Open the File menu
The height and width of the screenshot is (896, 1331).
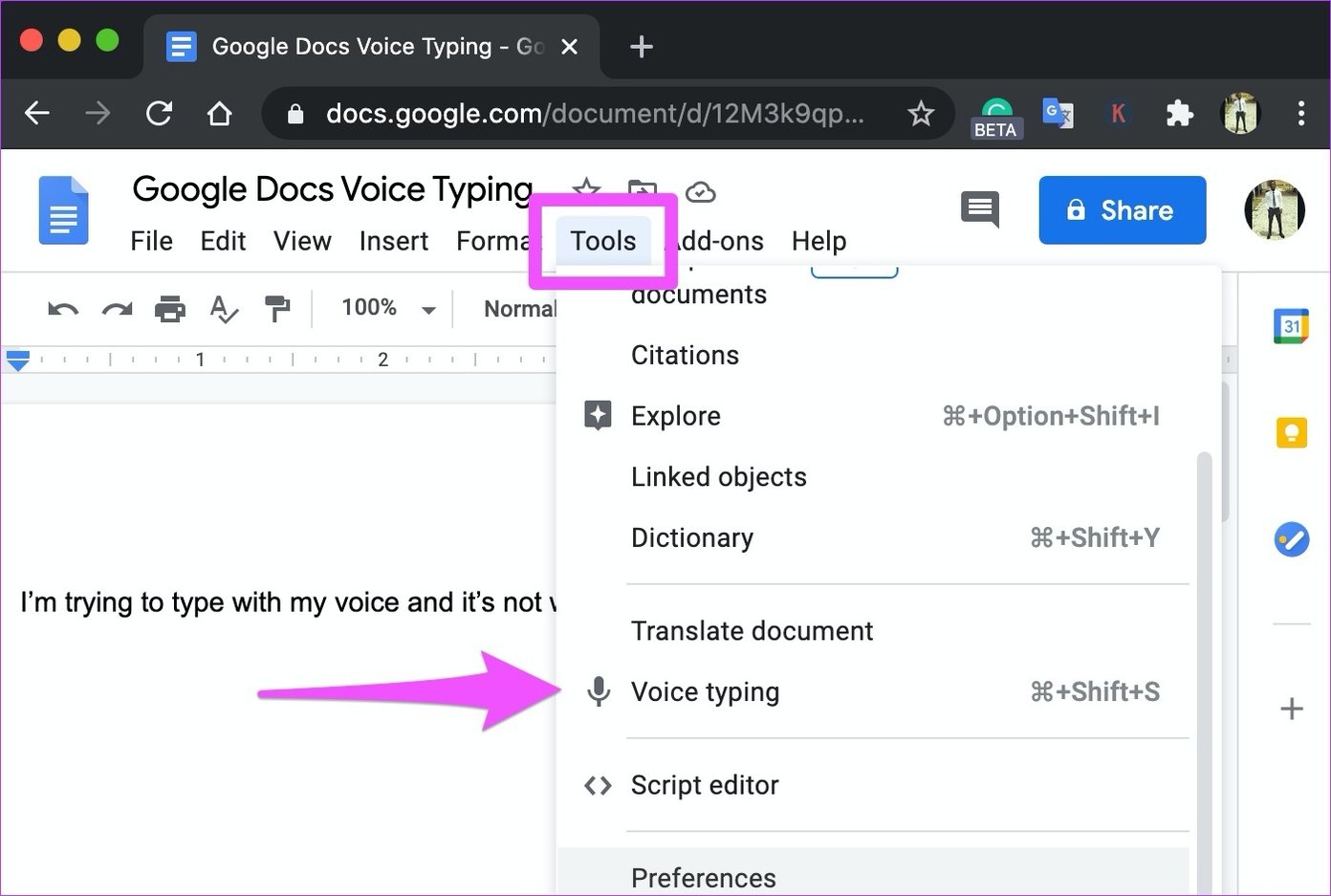tap(151, 241)
